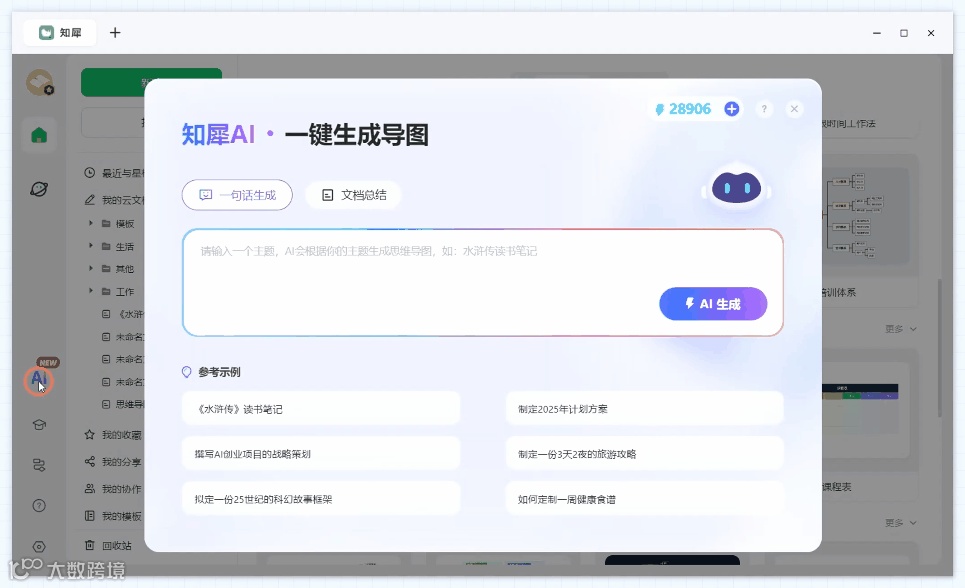Open the clock recent-files icon
Screen dimensions: 965x588
[90, 173]
